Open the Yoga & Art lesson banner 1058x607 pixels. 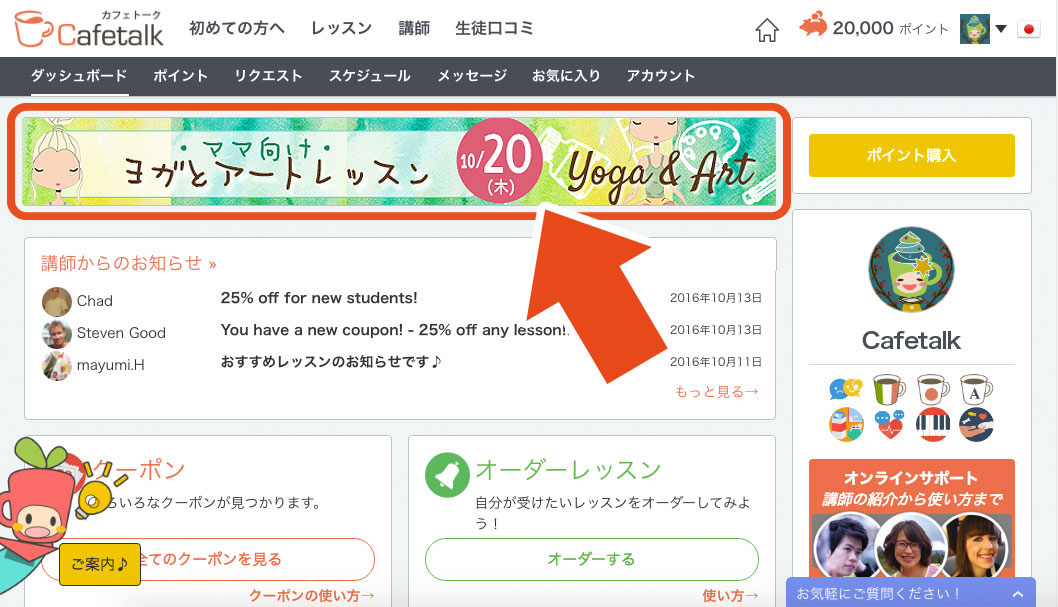pos(399,162)
